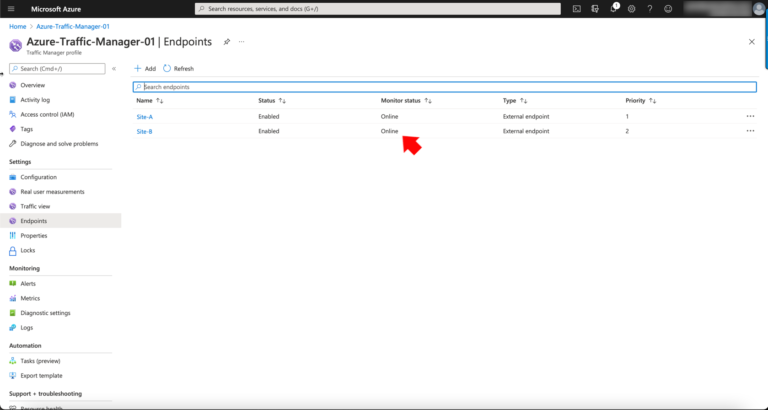Open the Azure-Traffic-Manager-01 breadcrumb link
Viewport: 768px width, 410px height.
(x=73, y=26)
